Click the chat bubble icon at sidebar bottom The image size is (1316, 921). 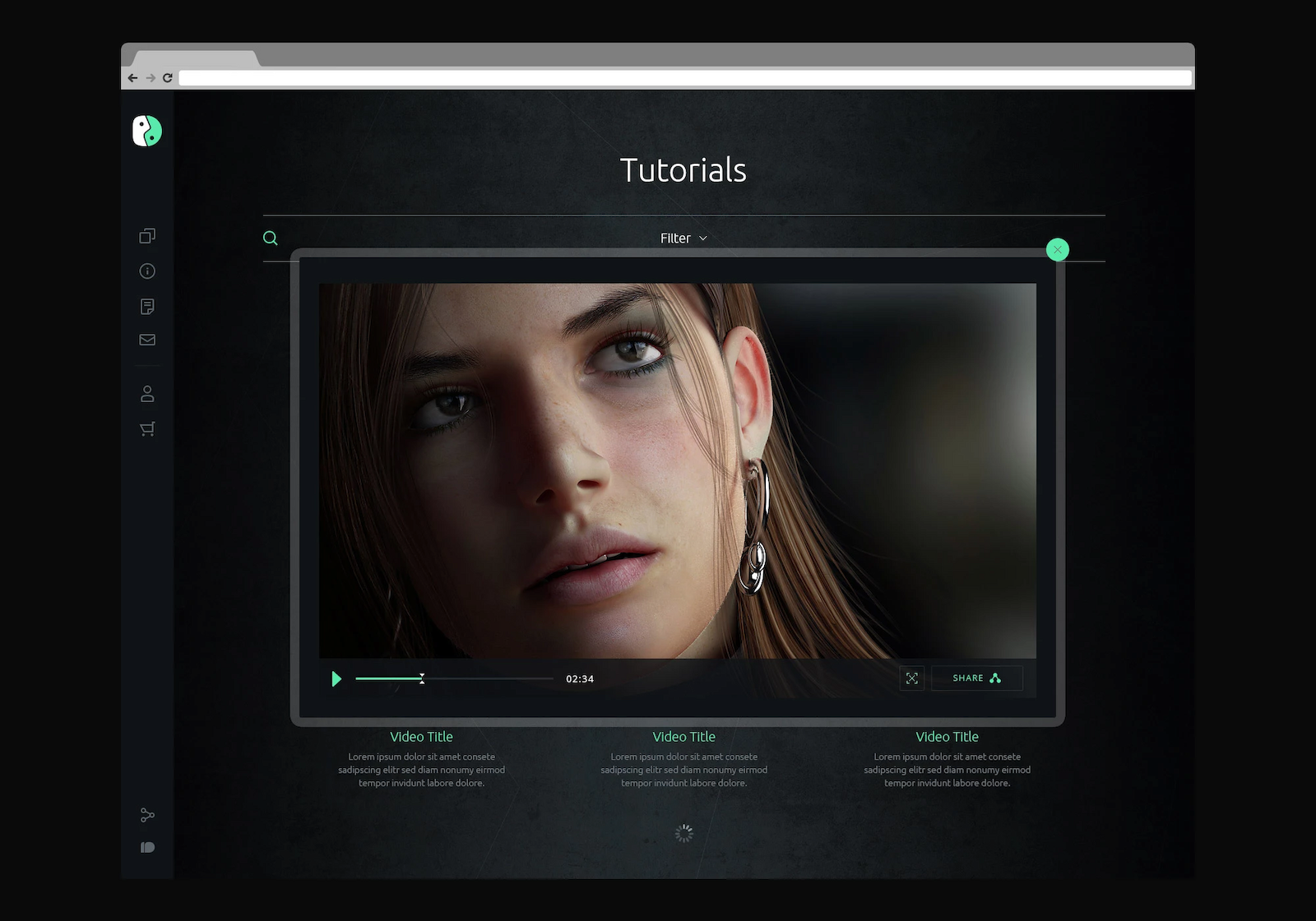tap(147, 848)
